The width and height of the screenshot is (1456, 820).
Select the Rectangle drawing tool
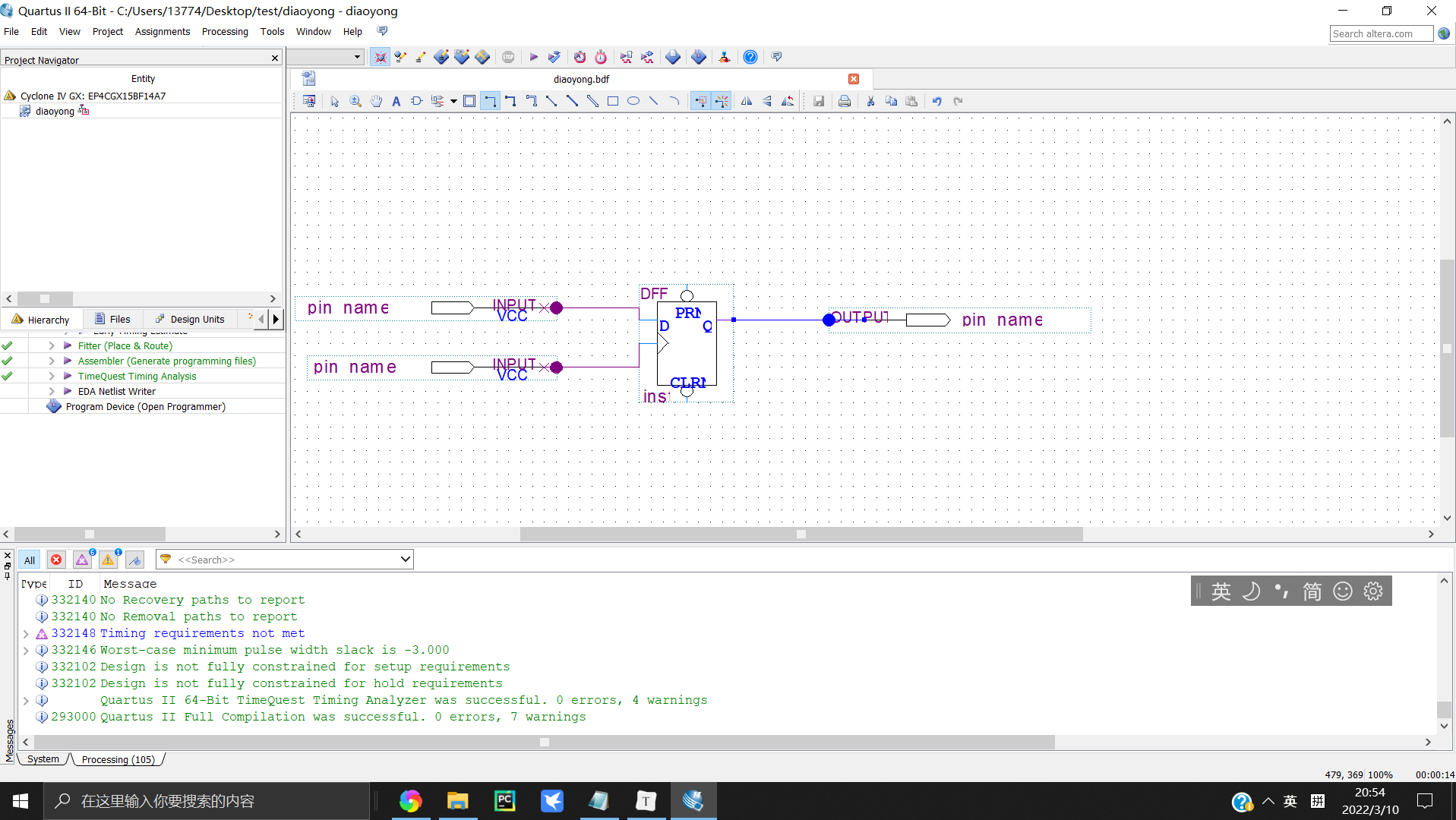pyautogui.click(x=613, y=101)
